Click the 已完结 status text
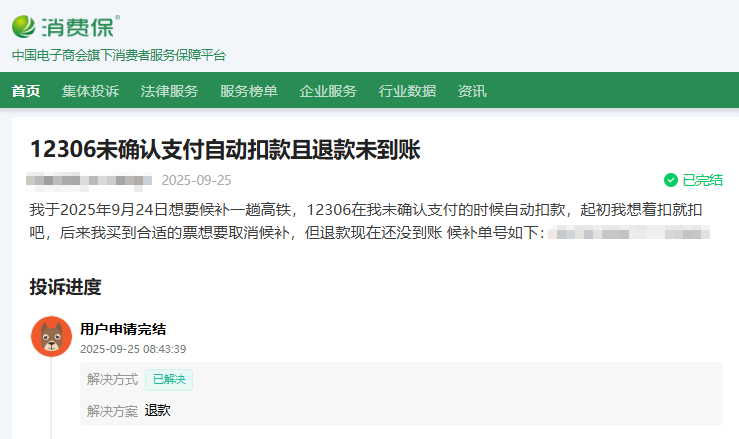The width and height of the screenshot is (739, 439). click(x=703, y=180)
